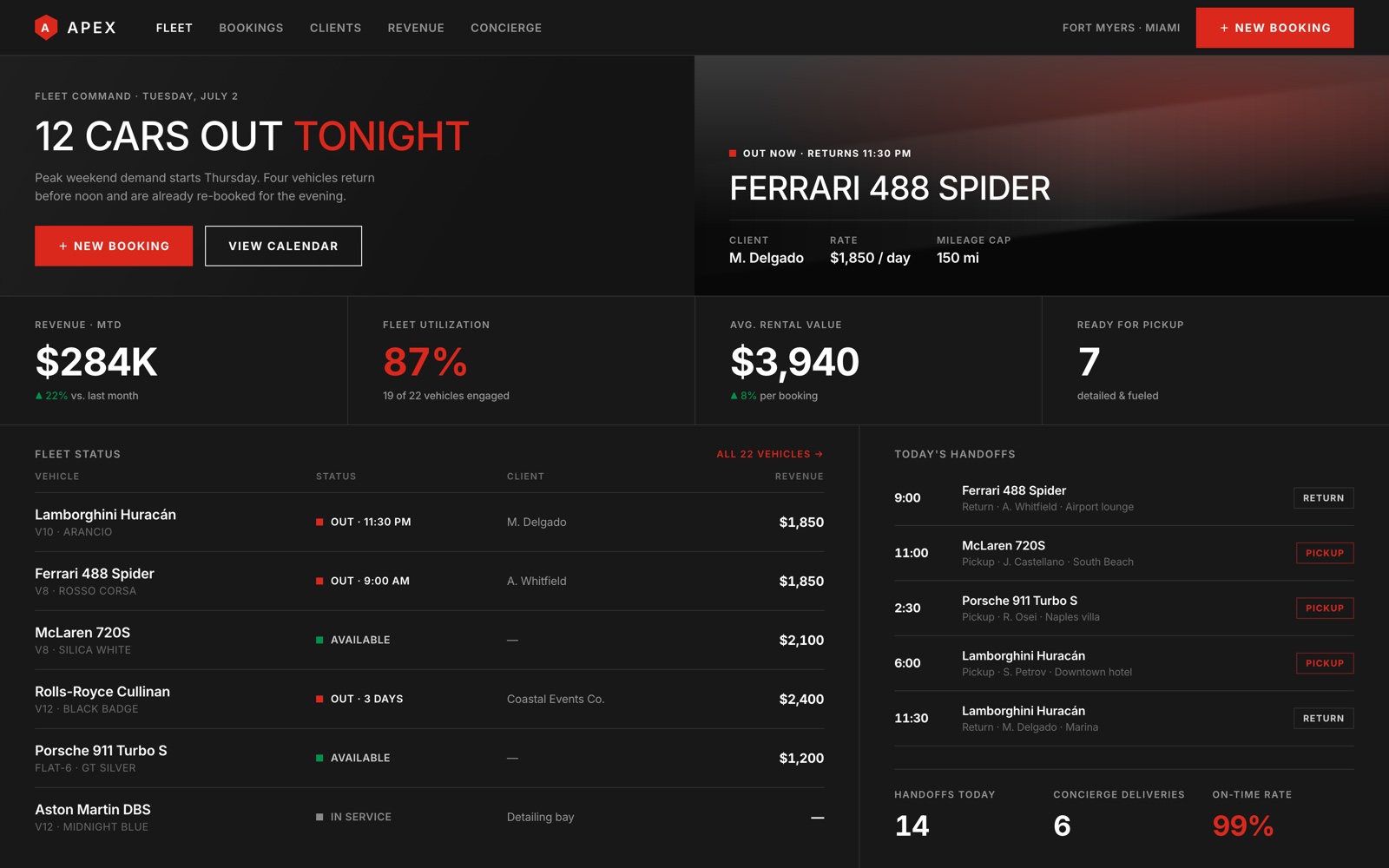This screenshot has width=1389, height=868.
Task: Click the top-right New Booking button
Action: pos(1274,28)
